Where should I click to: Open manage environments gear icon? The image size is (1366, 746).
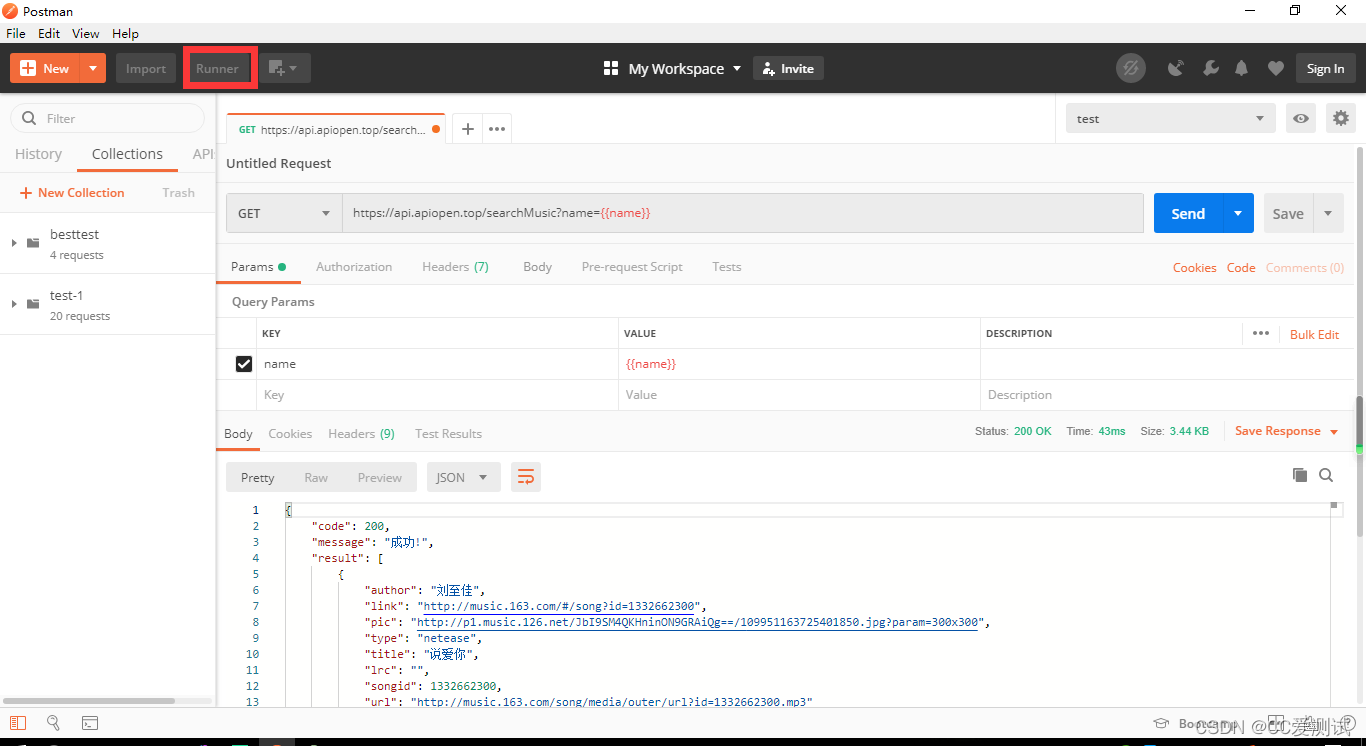(x=1341, y=118)
